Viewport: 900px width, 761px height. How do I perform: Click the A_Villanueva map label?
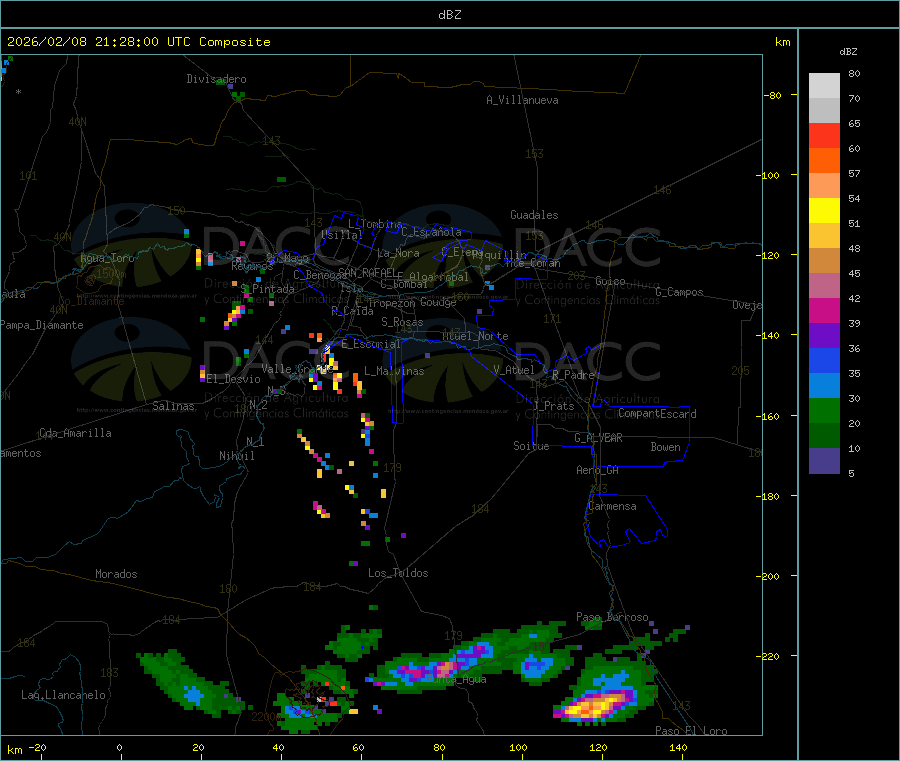tap(522, 100)
